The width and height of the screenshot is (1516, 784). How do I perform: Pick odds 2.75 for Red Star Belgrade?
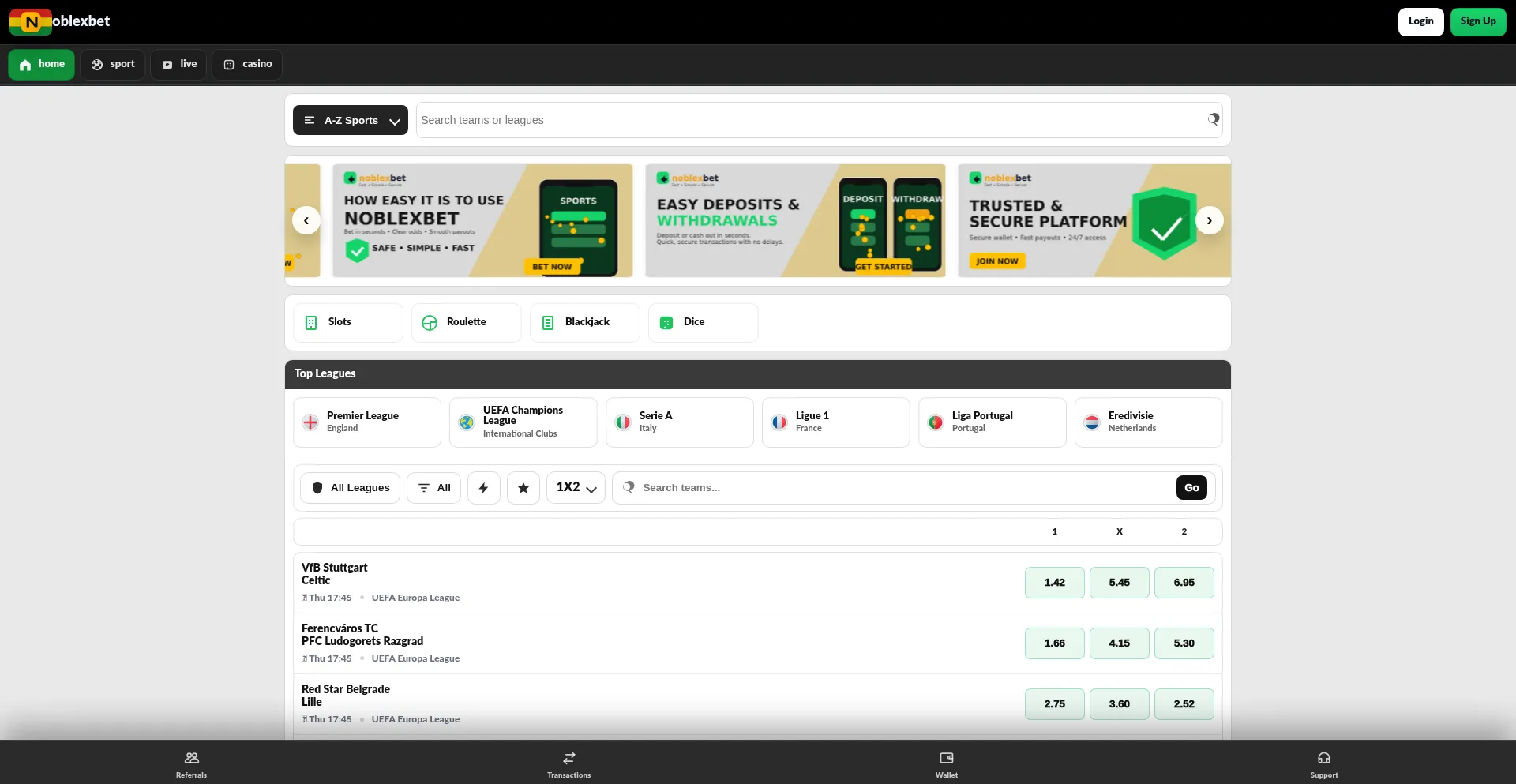pos(1055,704)
